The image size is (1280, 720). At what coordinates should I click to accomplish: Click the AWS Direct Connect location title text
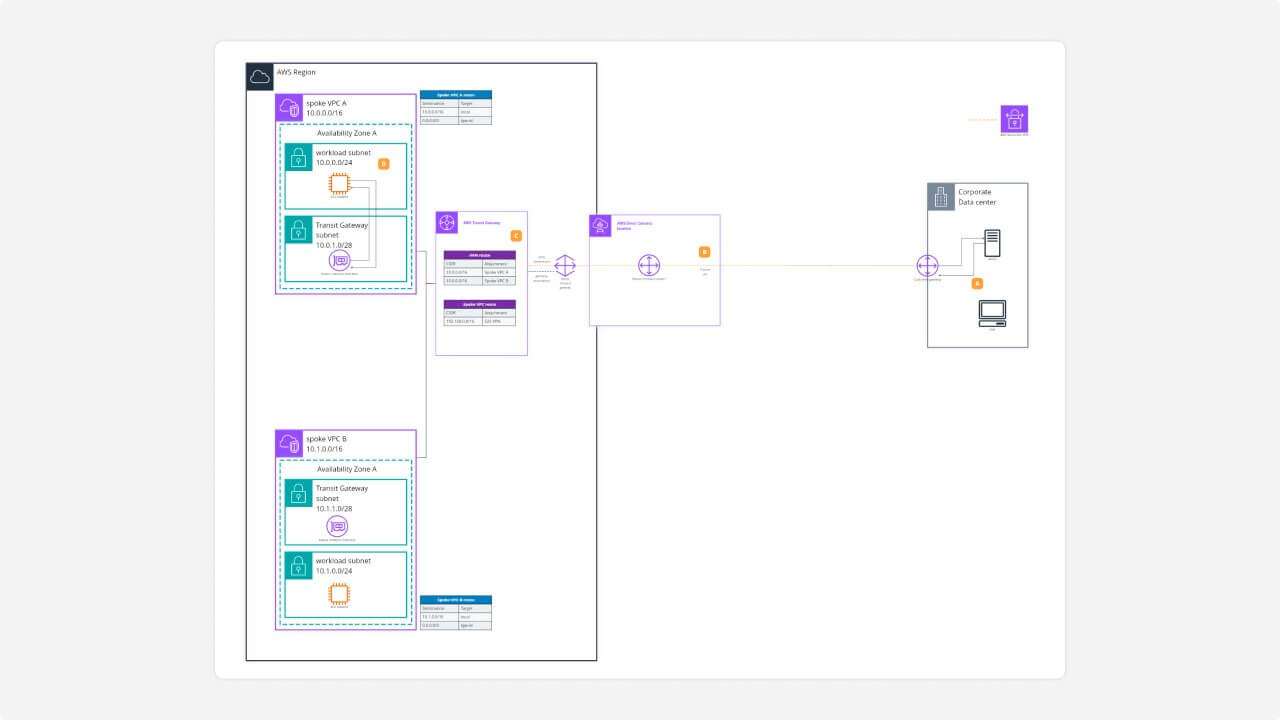pyautogui.click(x=634, y=226)
